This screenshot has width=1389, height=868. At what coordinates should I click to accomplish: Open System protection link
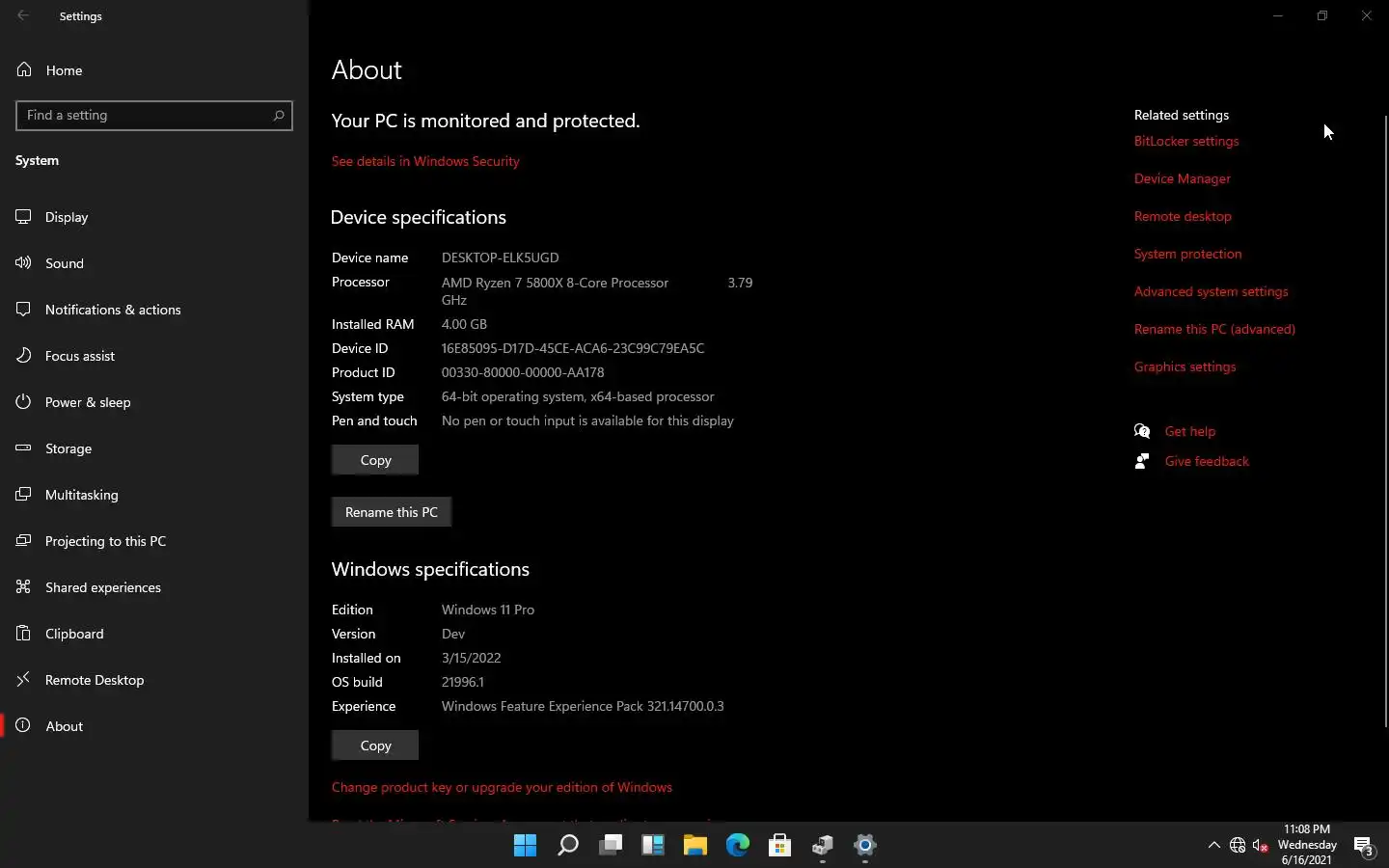pos(1187,254)
